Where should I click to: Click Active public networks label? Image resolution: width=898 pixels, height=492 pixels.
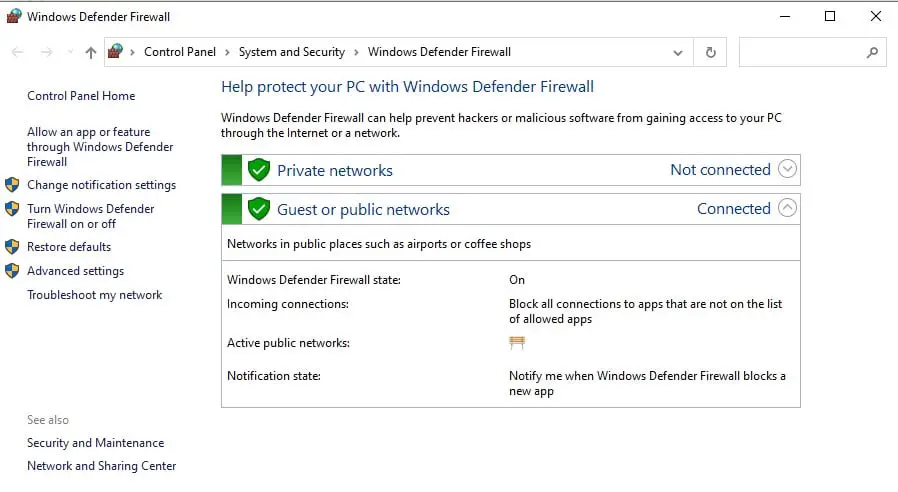pos(288,343)
